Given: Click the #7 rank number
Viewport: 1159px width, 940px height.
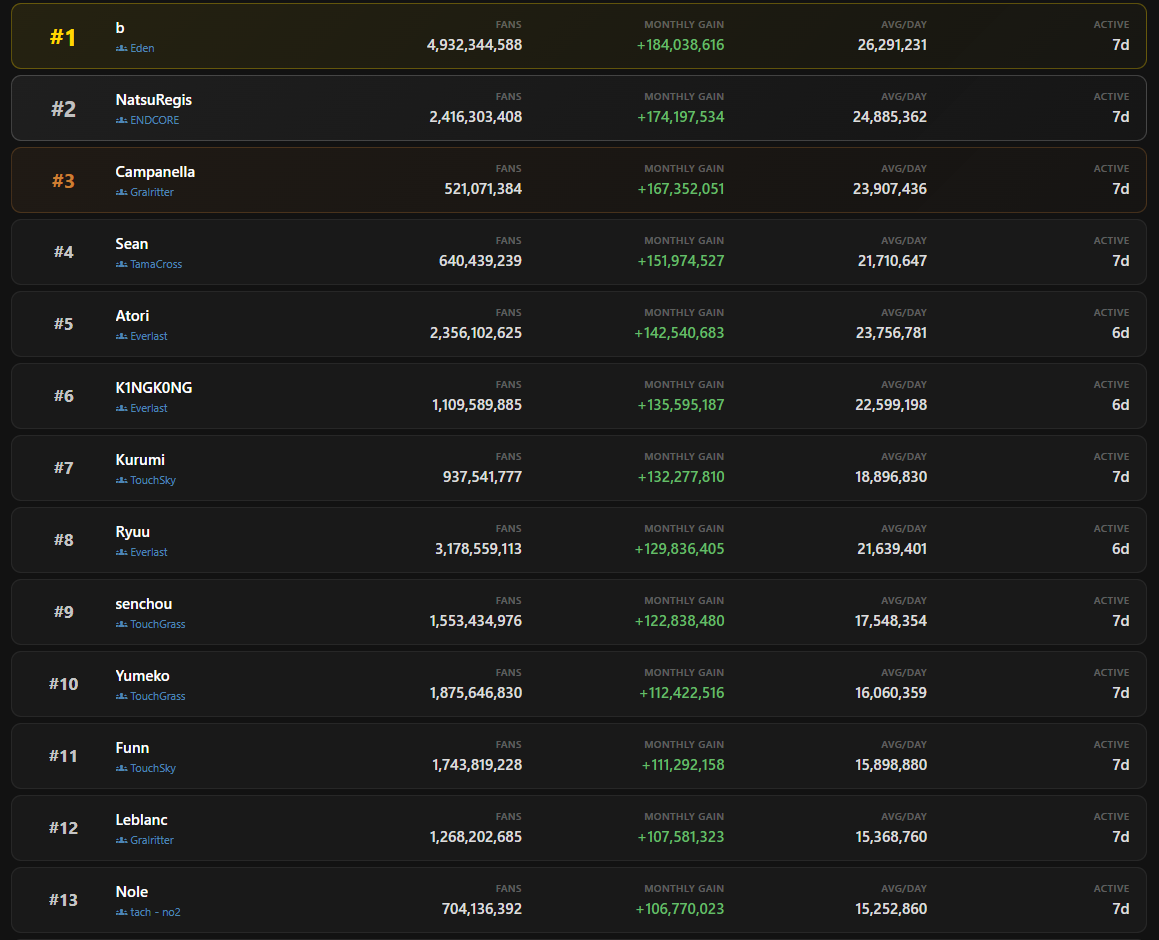Looking at the screenshot, I should 64,469.
